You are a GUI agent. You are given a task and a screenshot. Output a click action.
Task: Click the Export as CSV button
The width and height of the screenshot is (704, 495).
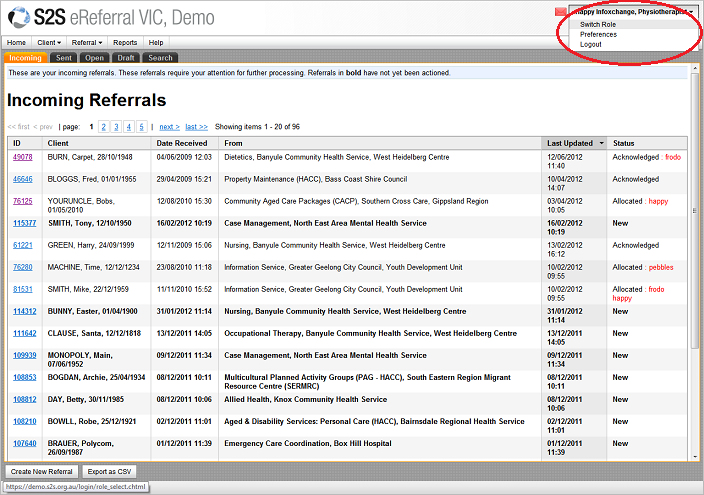(x=108, y=471)
